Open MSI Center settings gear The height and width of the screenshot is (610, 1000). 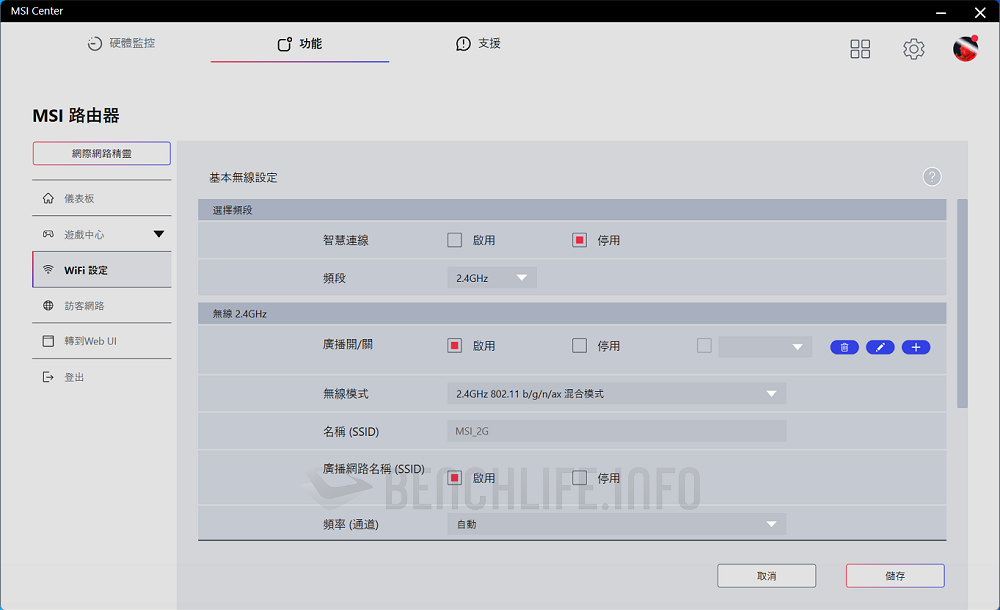pyautogui.click(x=913, y=48)
